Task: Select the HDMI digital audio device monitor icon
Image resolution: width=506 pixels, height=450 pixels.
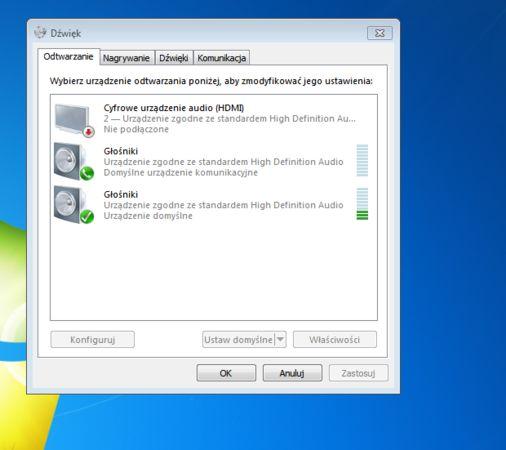Action: [74, 120]
